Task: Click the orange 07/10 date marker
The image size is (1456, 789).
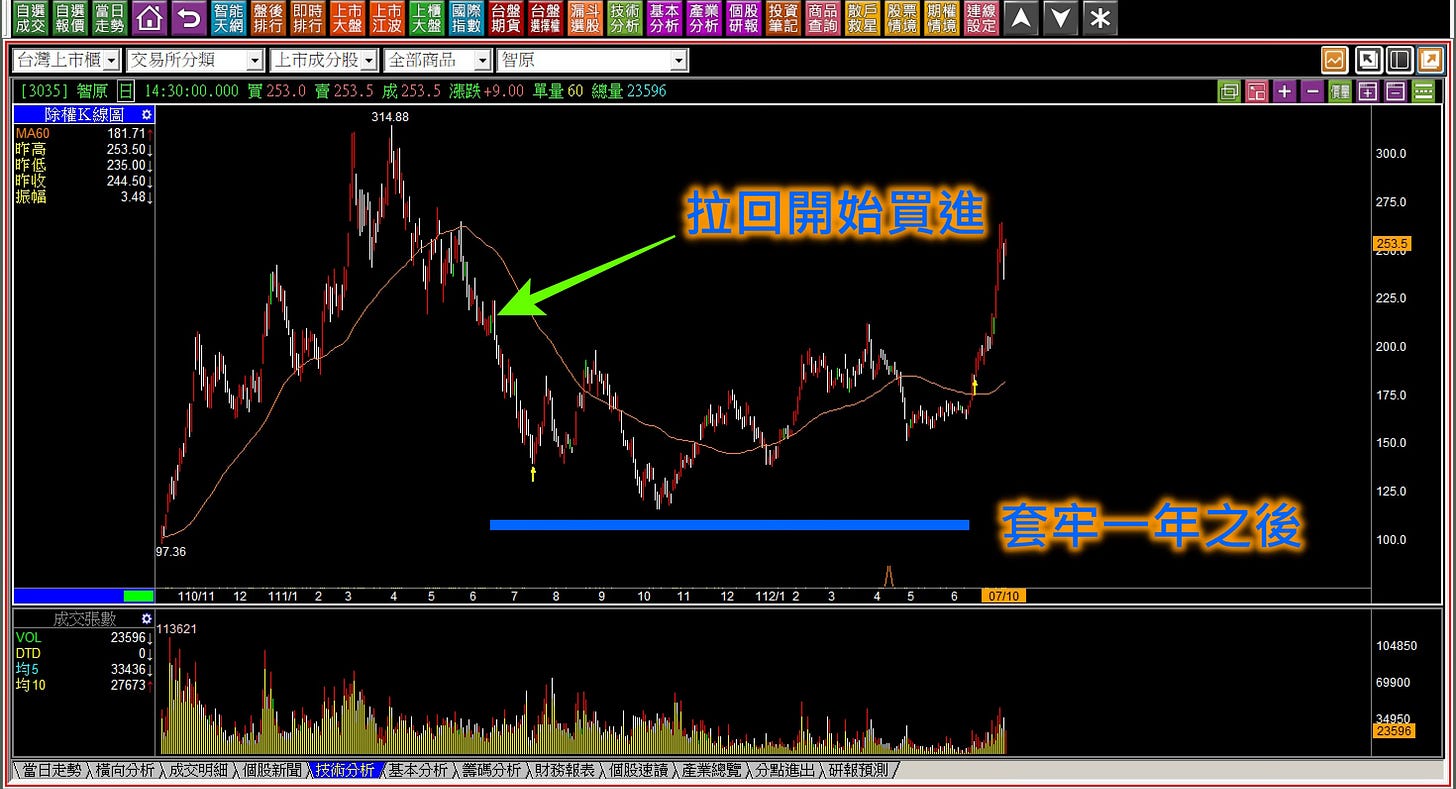Action: click(x=1003, y=596)
